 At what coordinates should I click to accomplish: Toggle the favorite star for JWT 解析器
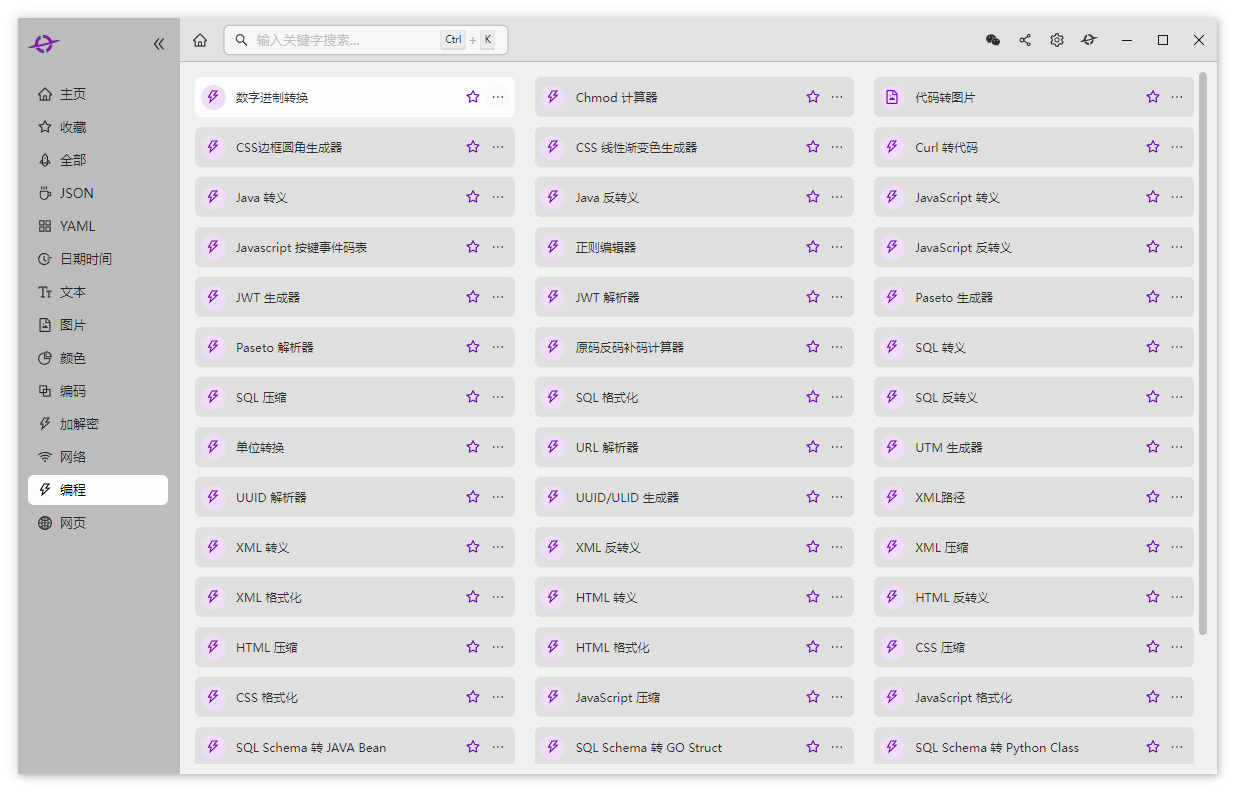click(813, 297)
